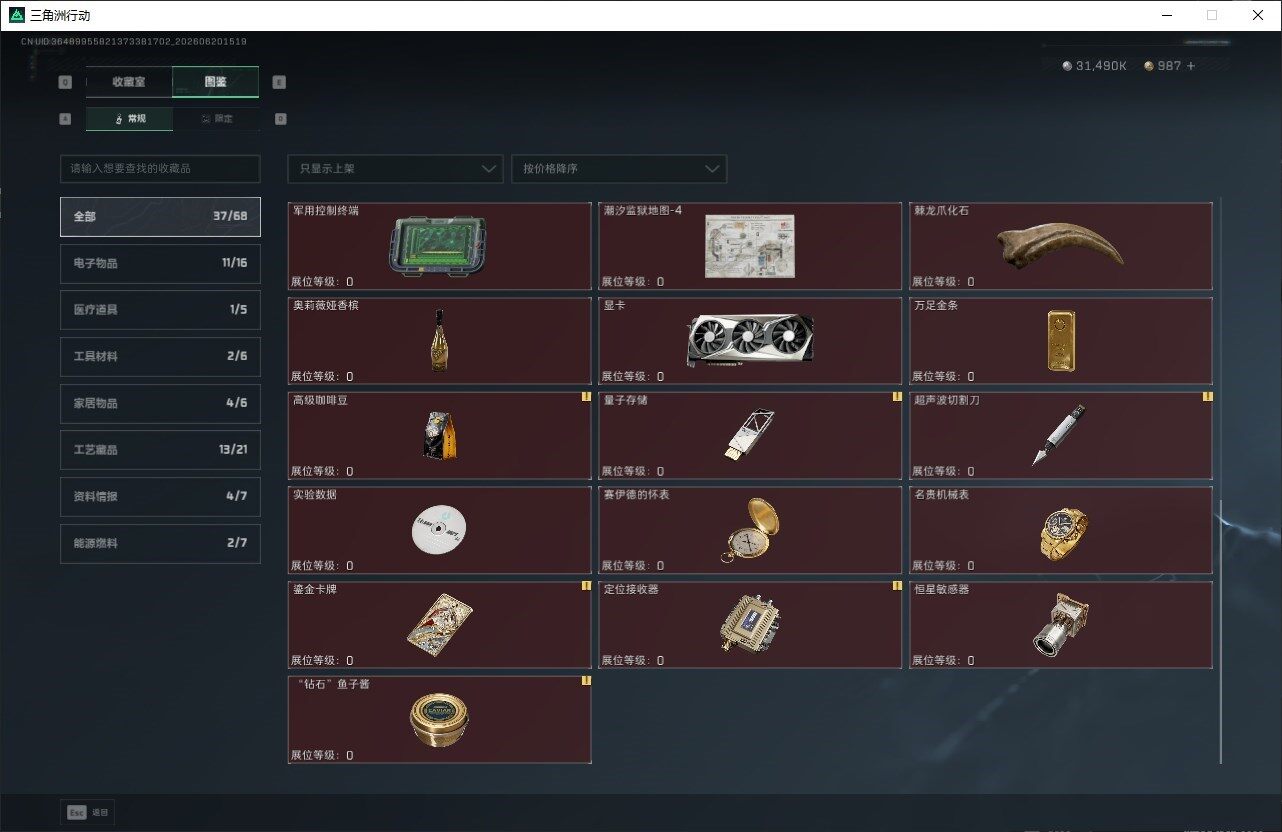Click the yellow badge on 鱼子酱 card
The height and width of the screenshot is (832, 1282).
tap(586, 681)
